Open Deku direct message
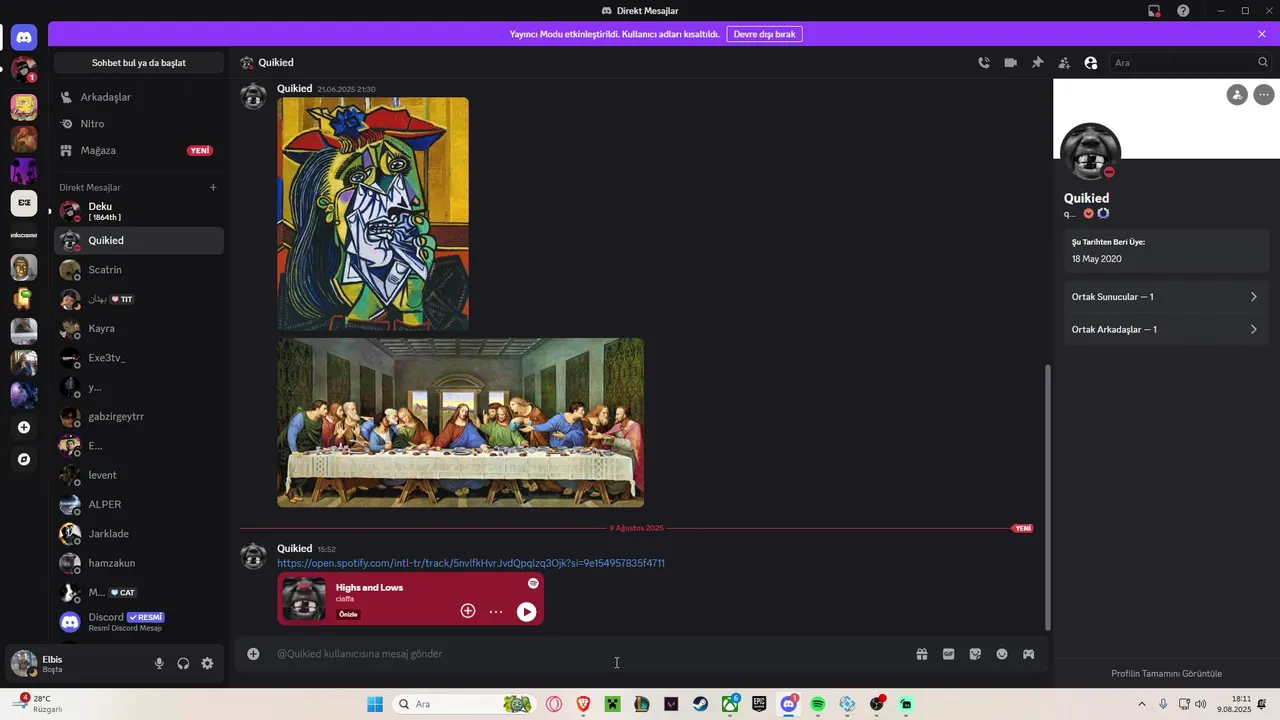The height and width of the screenshot is (720, 1280). click(139, 211)
